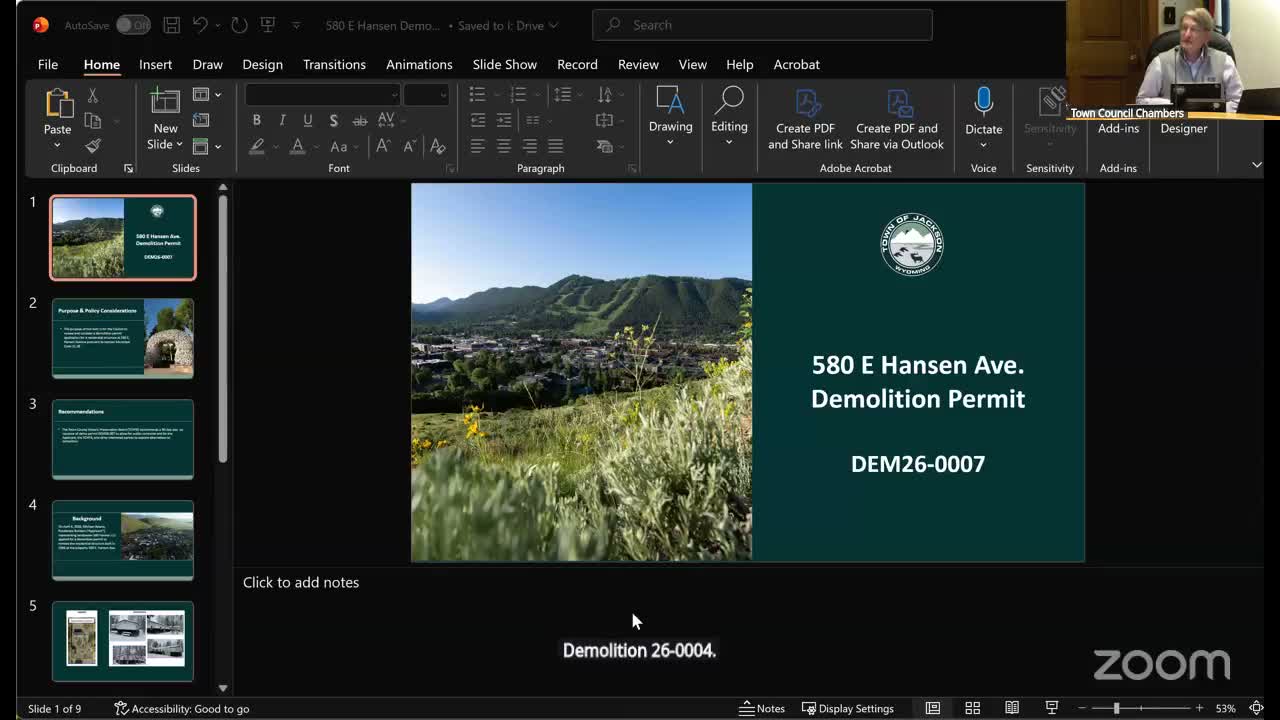Click the Dictate microphone icon
The width and height of the screenshot is (1280, 720).
pyautogui.click(x=983, y=102)
